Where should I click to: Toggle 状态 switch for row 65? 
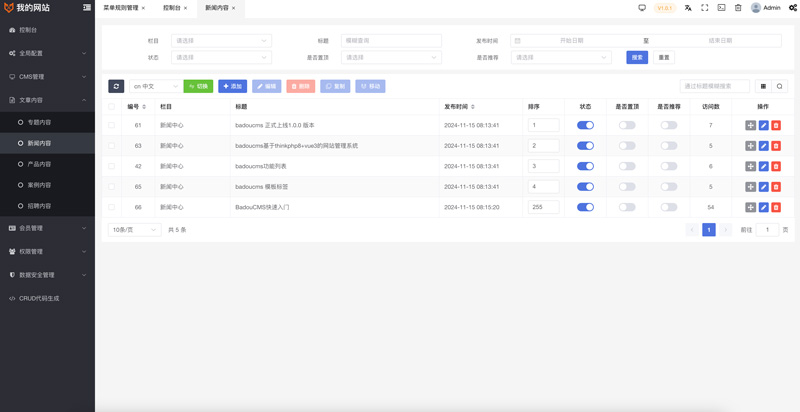(585, 187)
